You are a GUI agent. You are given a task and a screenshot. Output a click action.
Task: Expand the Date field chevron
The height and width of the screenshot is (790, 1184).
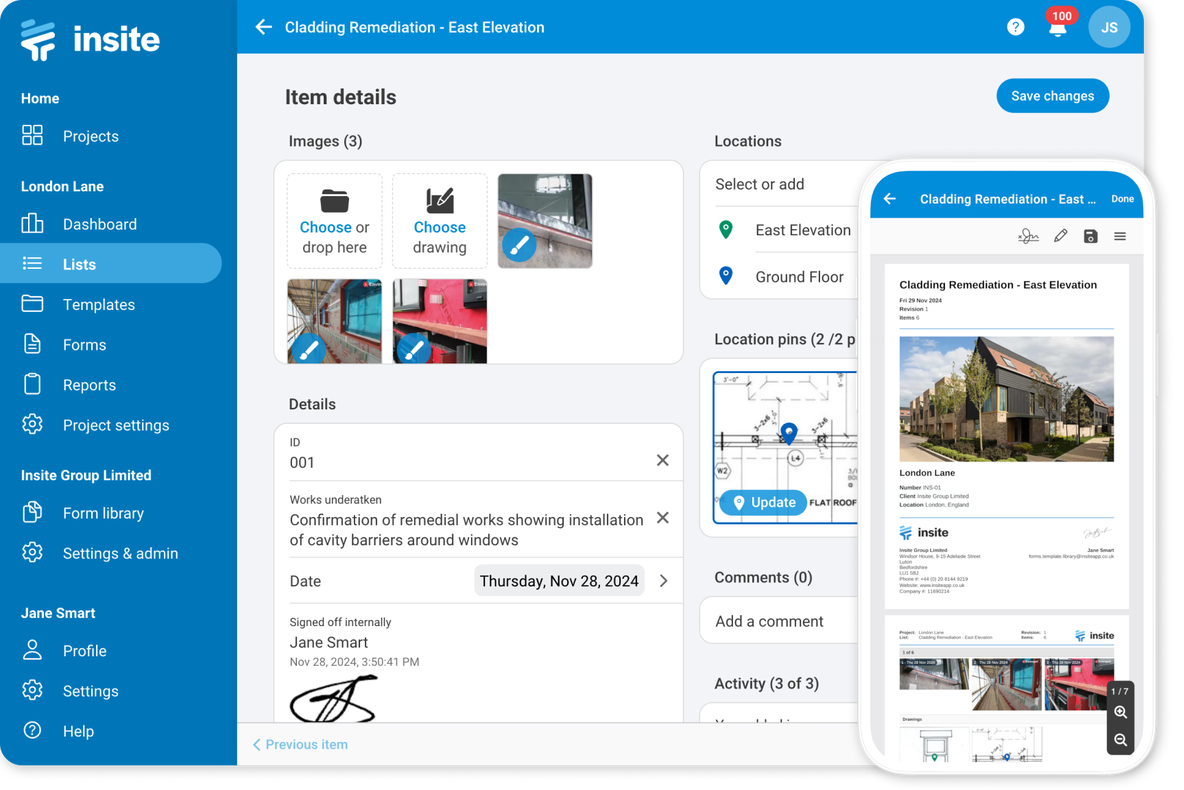[663, 580]
